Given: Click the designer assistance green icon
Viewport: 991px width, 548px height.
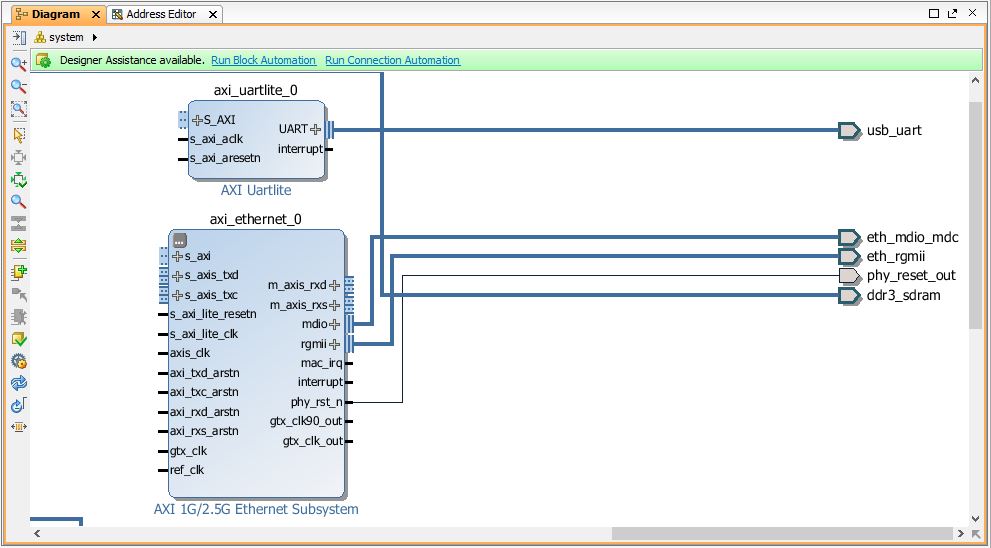Looking at the screenshot, I should [x=44, y=61].
